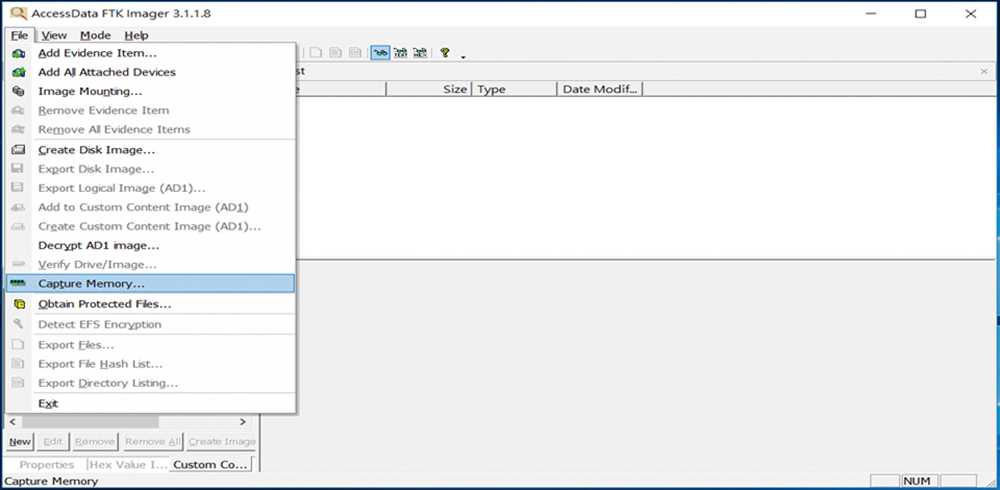This screenshot has height=490, width=1000.
Task: Sort file list by Size column
Action: 429,89
